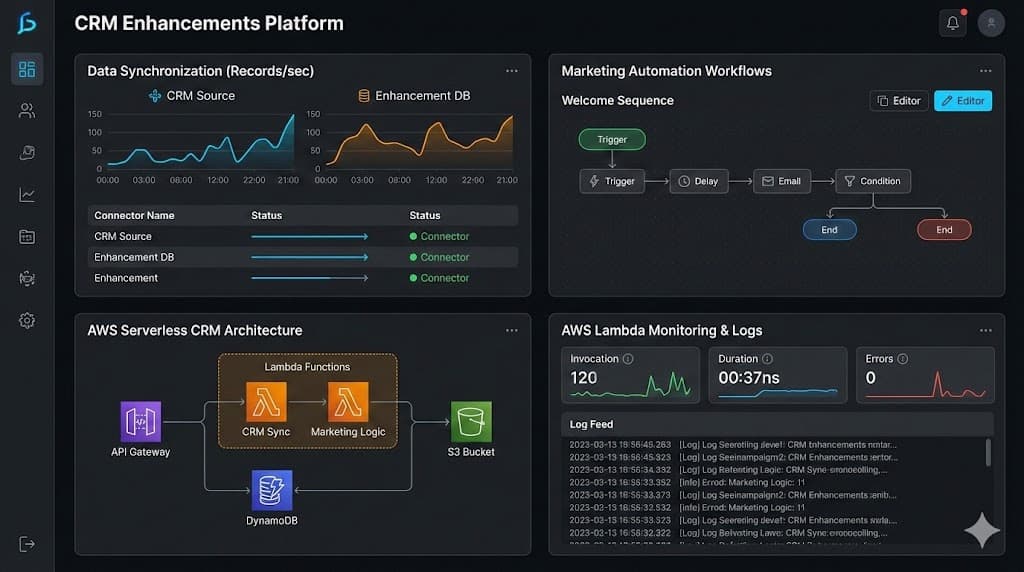Viewport: 1024px width, 572px height.
Task: Click the Log Feed scrollbar
Action: 988,452
